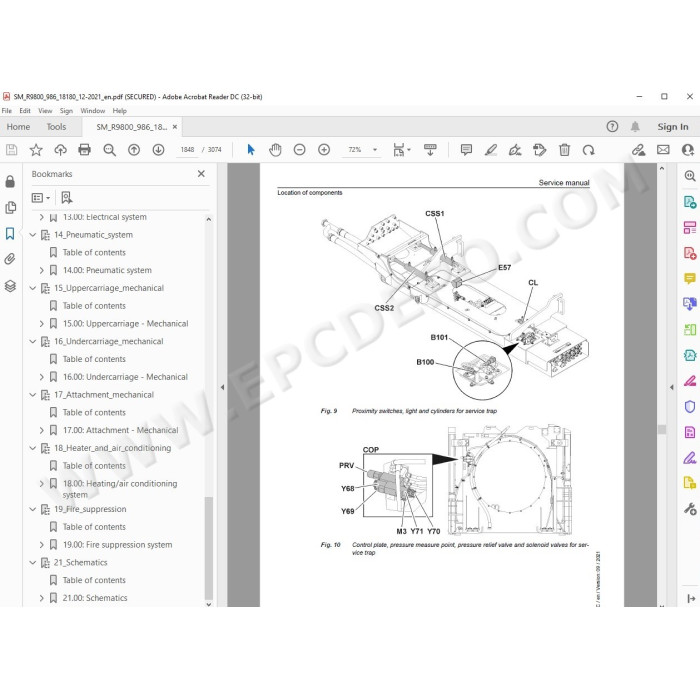Rotate the view clockwise icon
The width and height of the screenshot is (700, 700).
coord(588,150)
